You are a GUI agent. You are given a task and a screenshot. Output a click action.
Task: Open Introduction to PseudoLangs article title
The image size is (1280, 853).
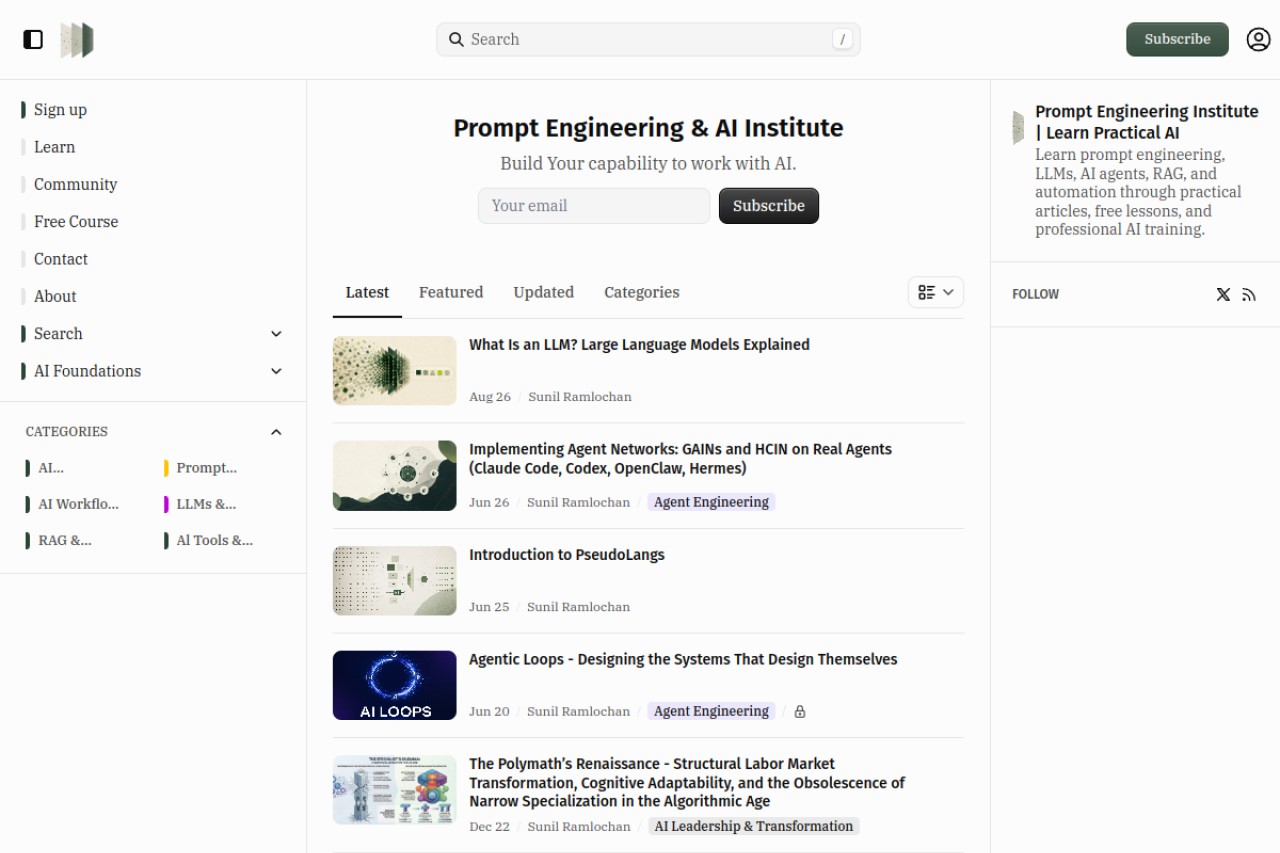pyautogui.click(x=567, y=555)
